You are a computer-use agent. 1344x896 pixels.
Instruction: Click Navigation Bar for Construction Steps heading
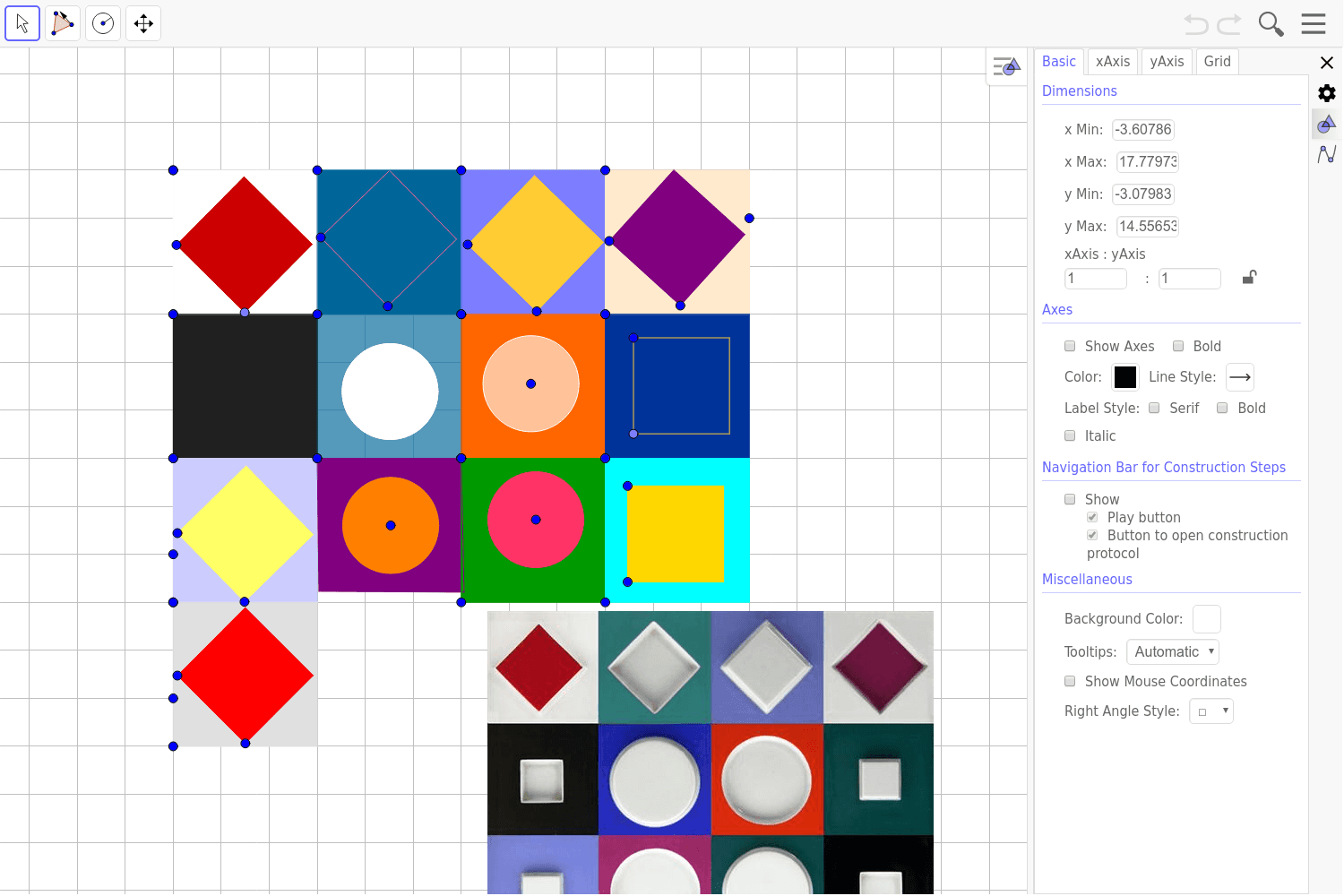1163,468
